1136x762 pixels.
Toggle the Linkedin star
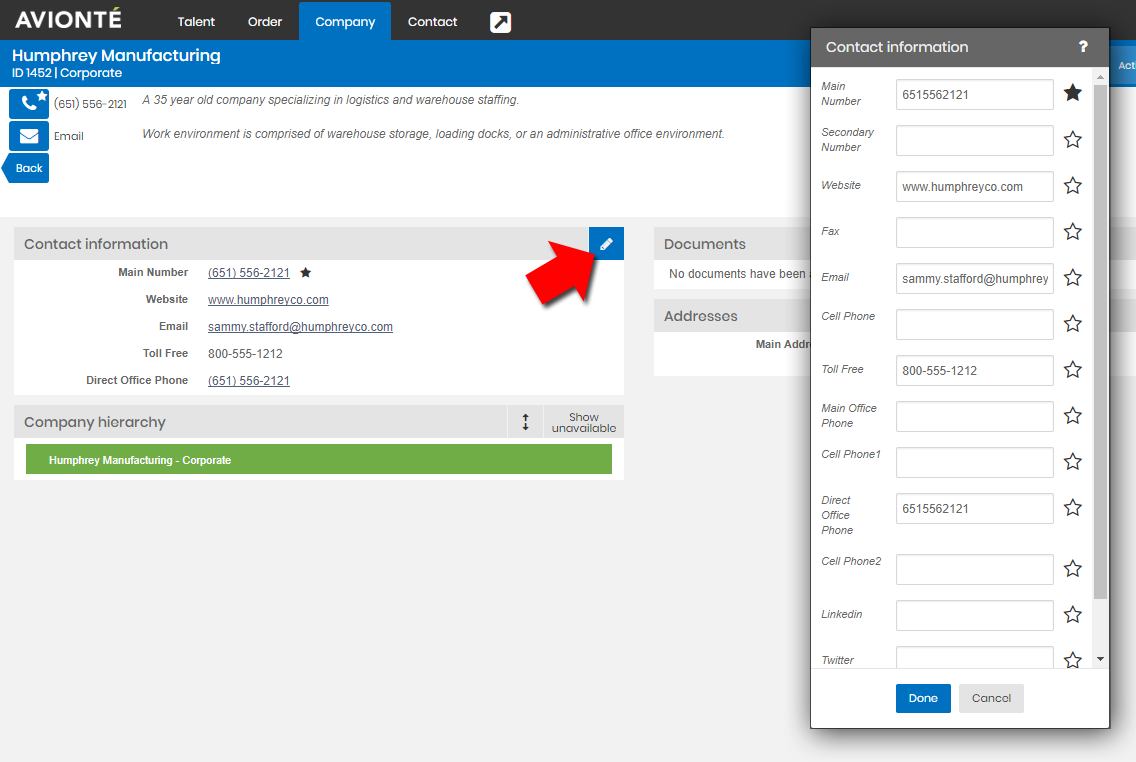click(1073, 614)
